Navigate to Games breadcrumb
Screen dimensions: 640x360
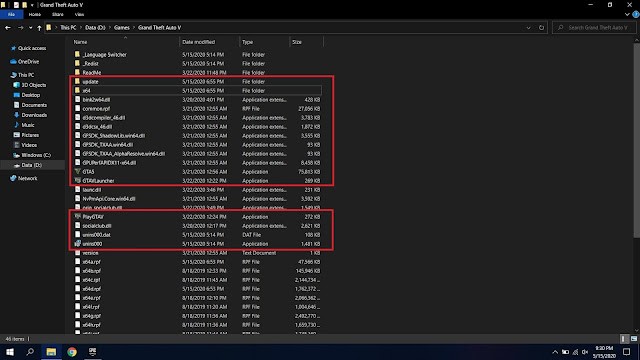(x=122, y=28)
